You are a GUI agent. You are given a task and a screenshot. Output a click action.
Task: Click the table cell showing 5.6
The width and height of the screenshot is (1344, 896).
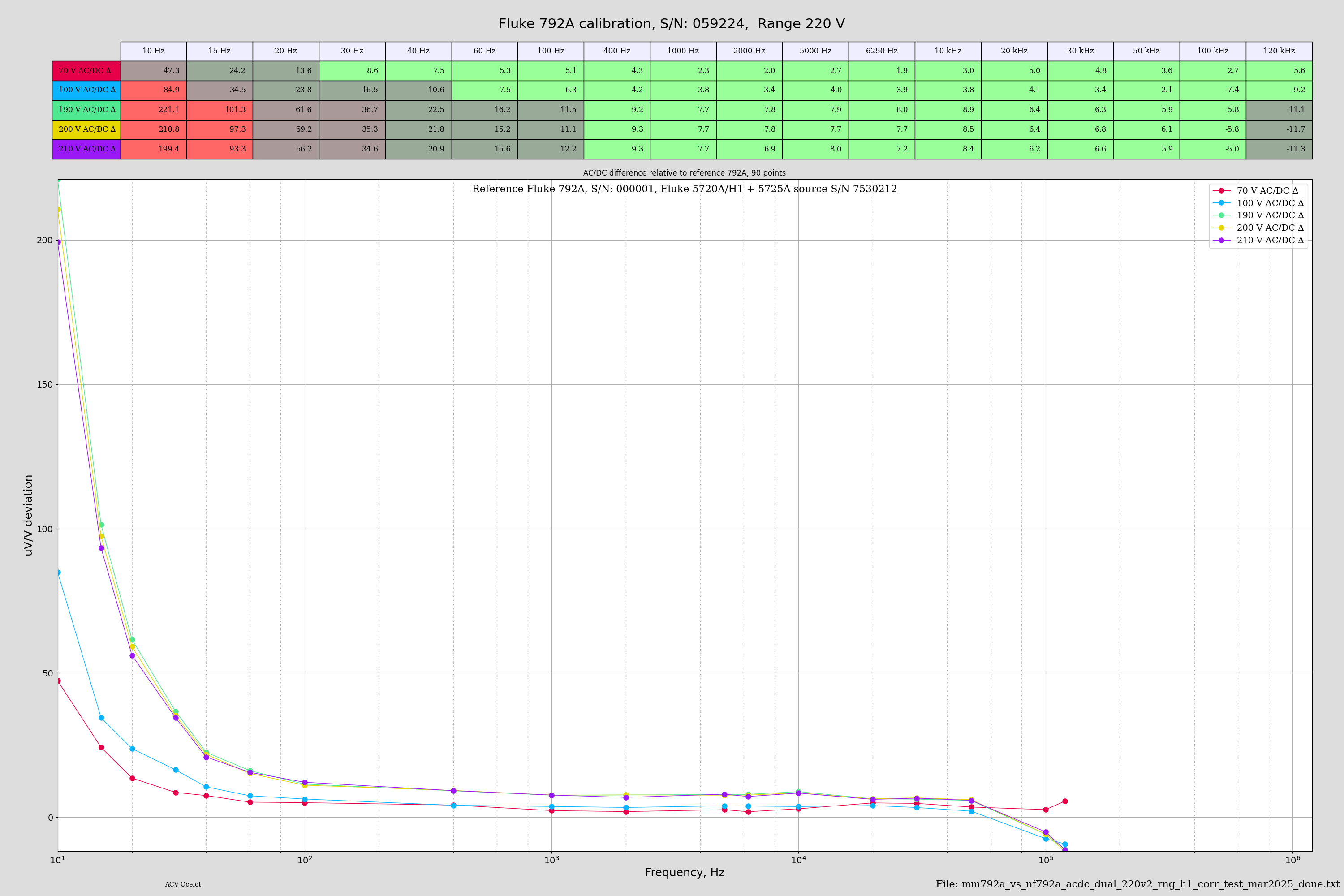point(1279,71)
